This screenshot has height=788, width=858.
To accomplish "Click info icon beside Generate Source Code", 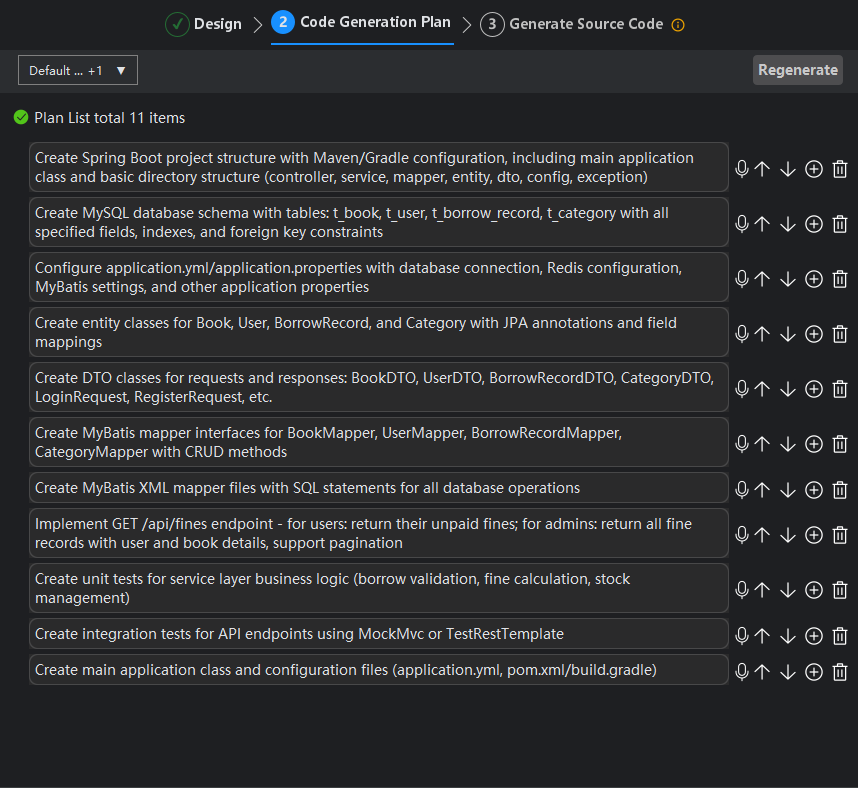I will tap(678, 25).
